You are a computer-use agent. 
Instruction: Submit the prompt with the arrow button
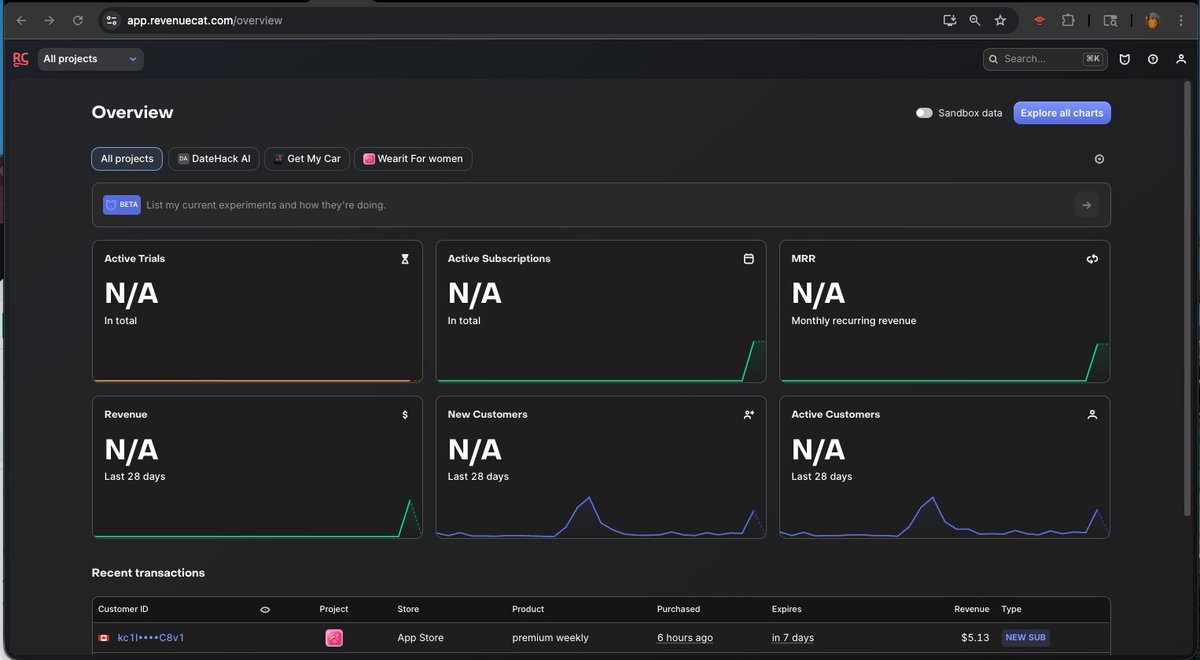(1087, 205)
